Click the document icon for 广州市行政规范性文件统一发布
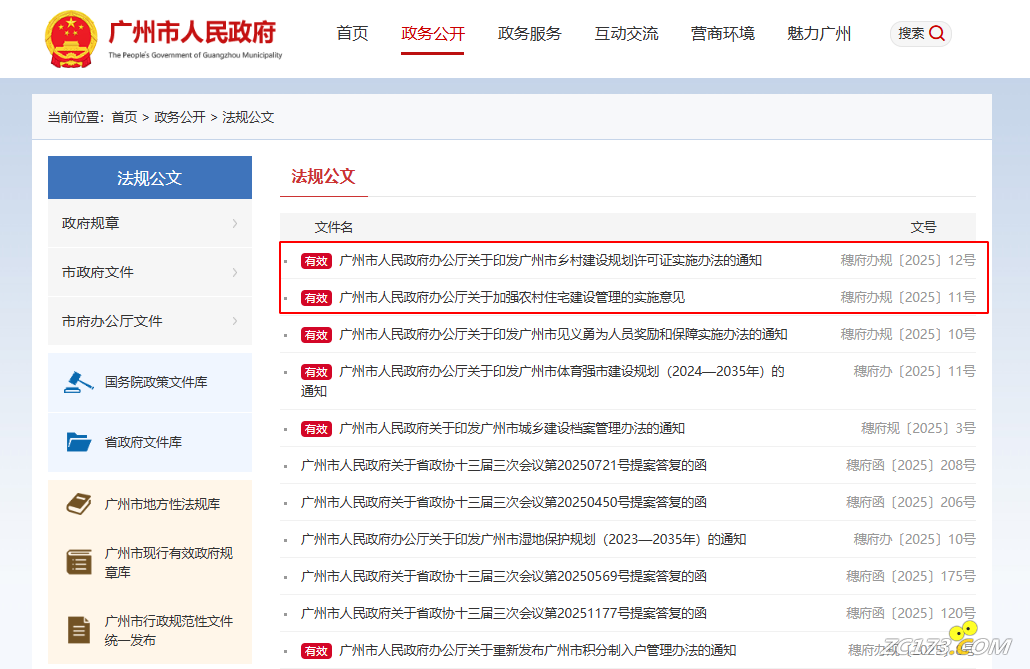Screen dimensions: 1030x669 coord(79,630)
